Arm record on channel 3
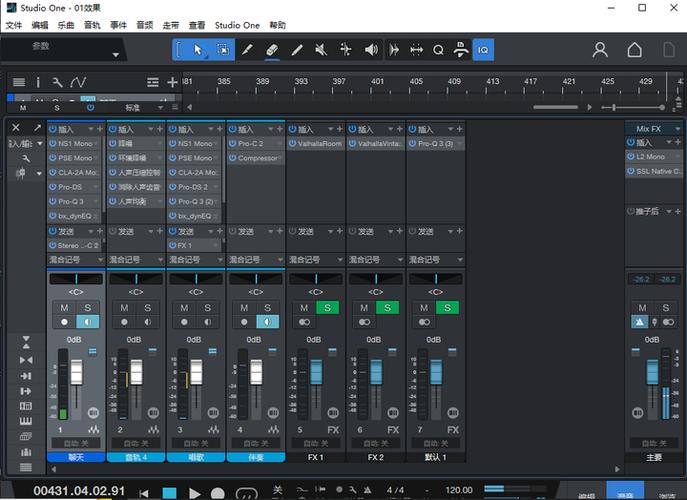The width and height of the screenshot is (687, 500). (x=184, y=322)
